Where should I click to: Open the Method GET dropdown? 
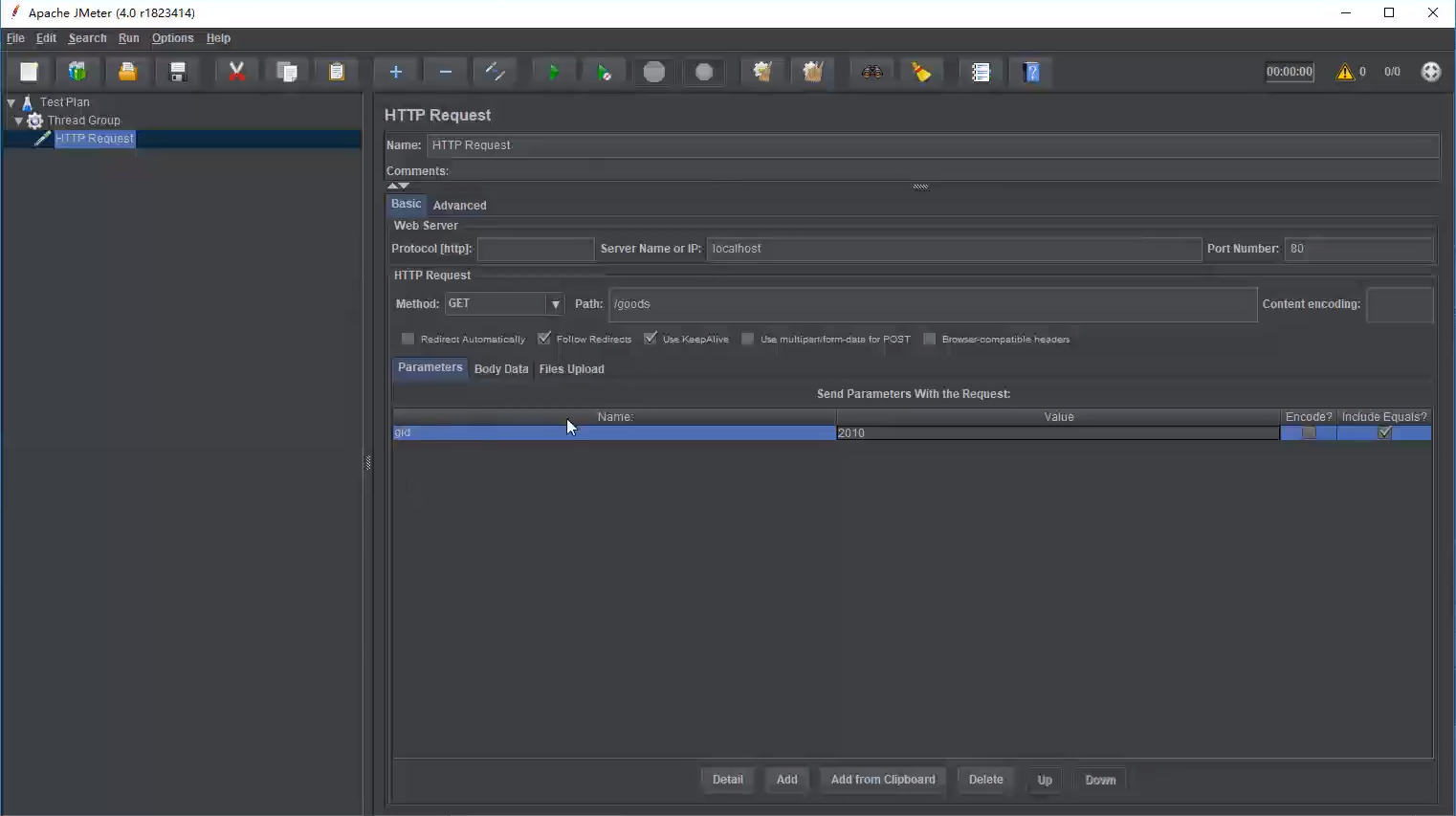[x=555, y=304]
